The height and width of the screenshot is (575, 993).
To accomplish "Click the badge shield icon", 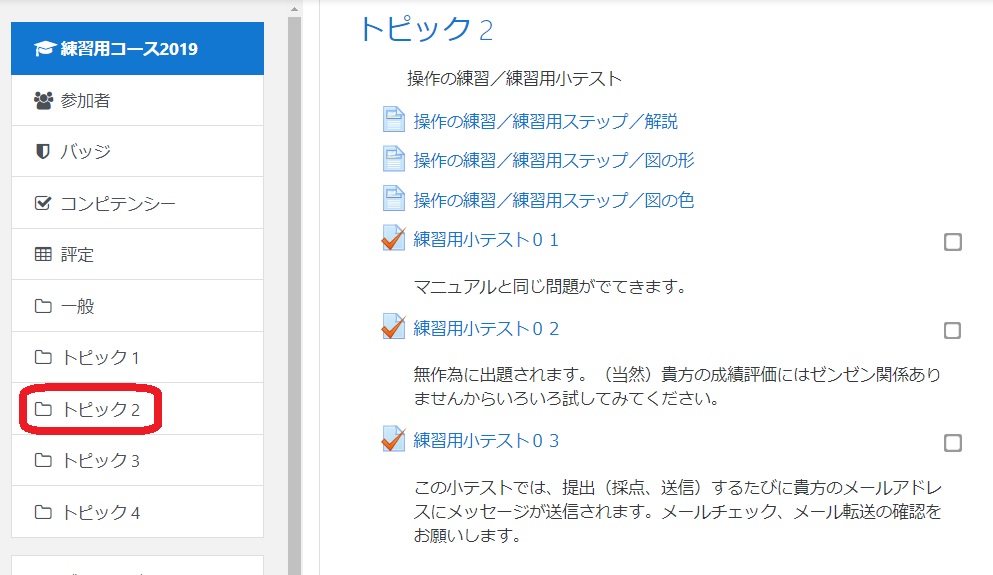I will click(x=42, y=151).
